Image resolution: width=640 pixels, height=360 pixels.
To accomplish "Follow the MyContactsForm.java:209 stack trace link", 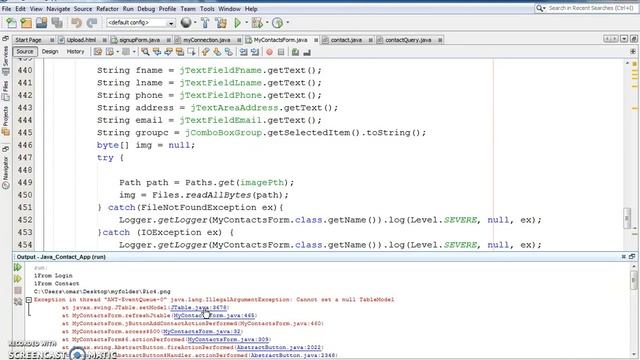I will 228,340.
